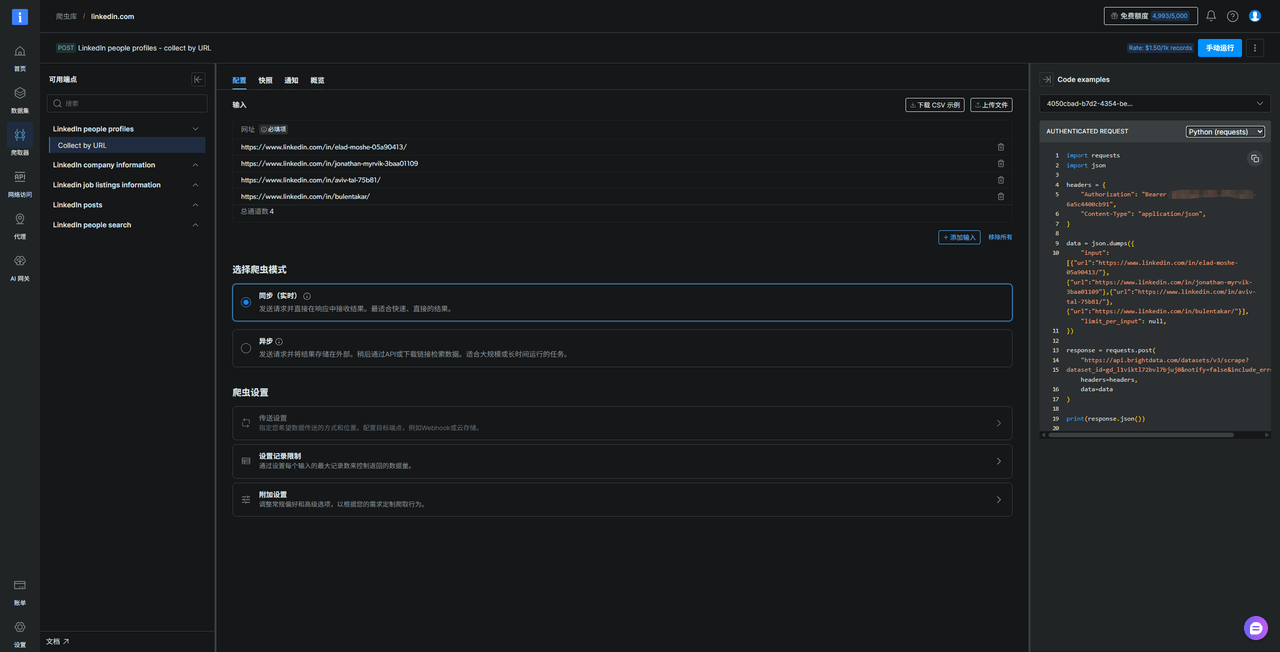Expand the 传送设置 section
1280x652 pixels.
pyautogui.click(x=622, y=423)
